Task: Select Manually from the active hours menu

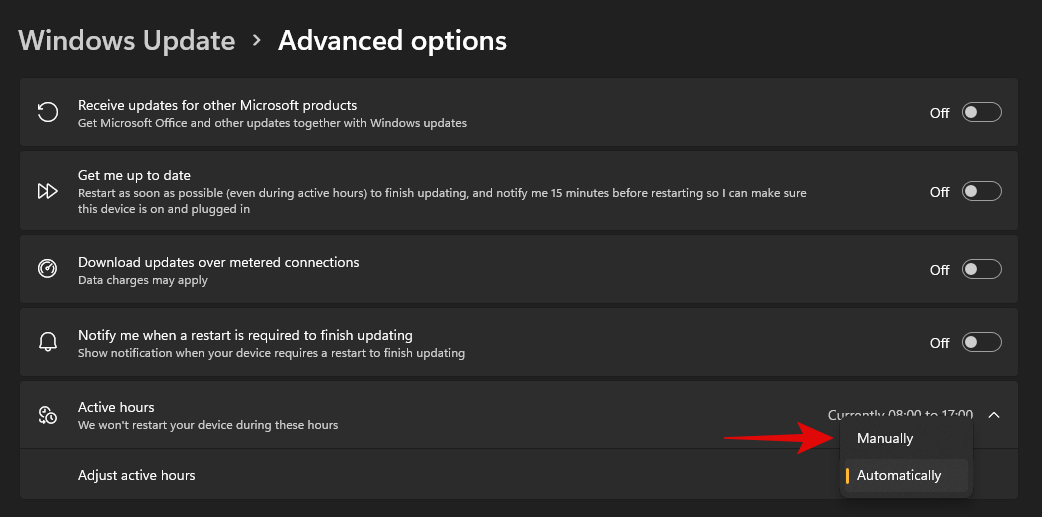Action: coord(885,439)
